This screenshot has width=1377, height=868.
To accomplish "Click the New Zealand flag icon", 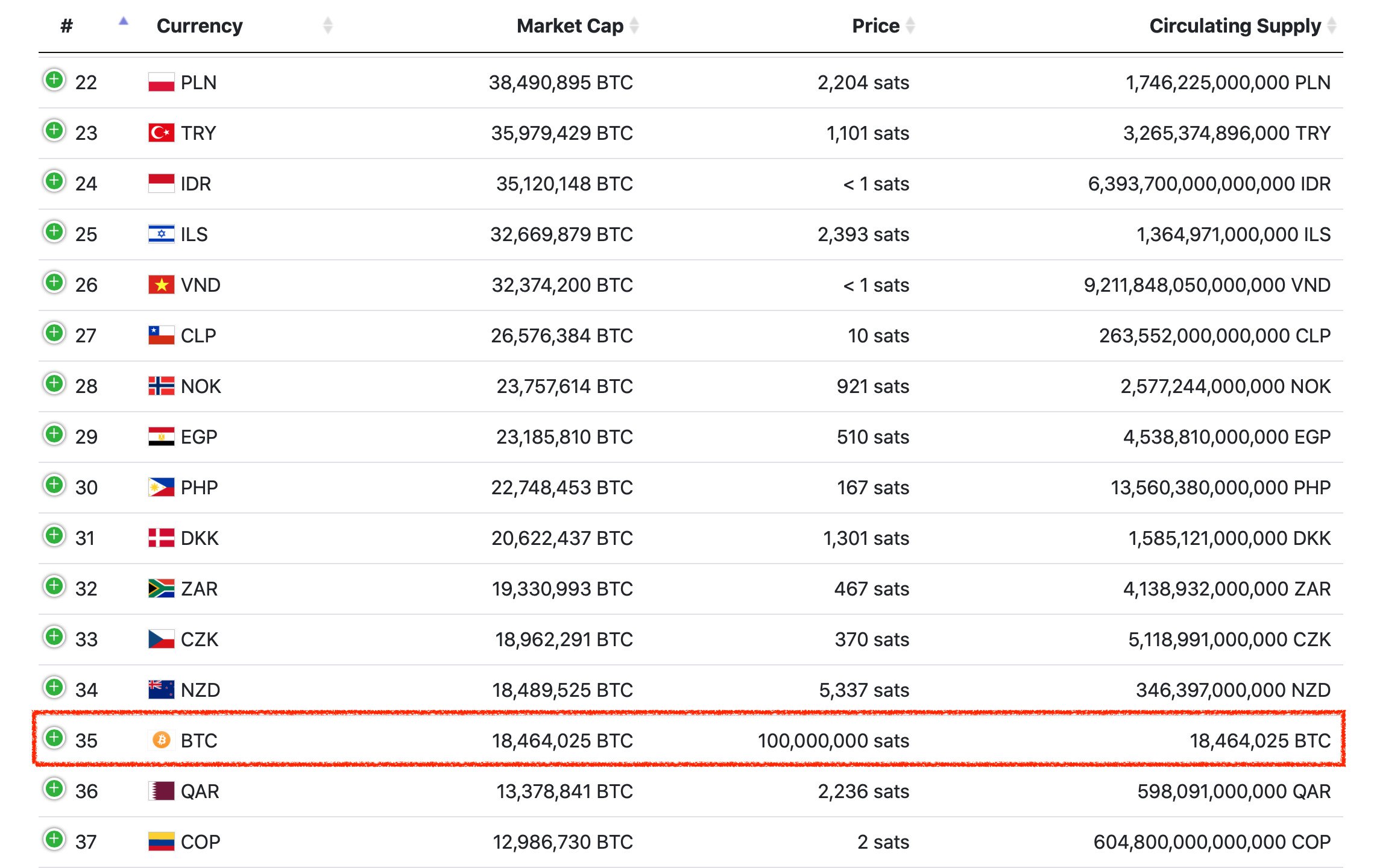I will [x=161, y=690].
